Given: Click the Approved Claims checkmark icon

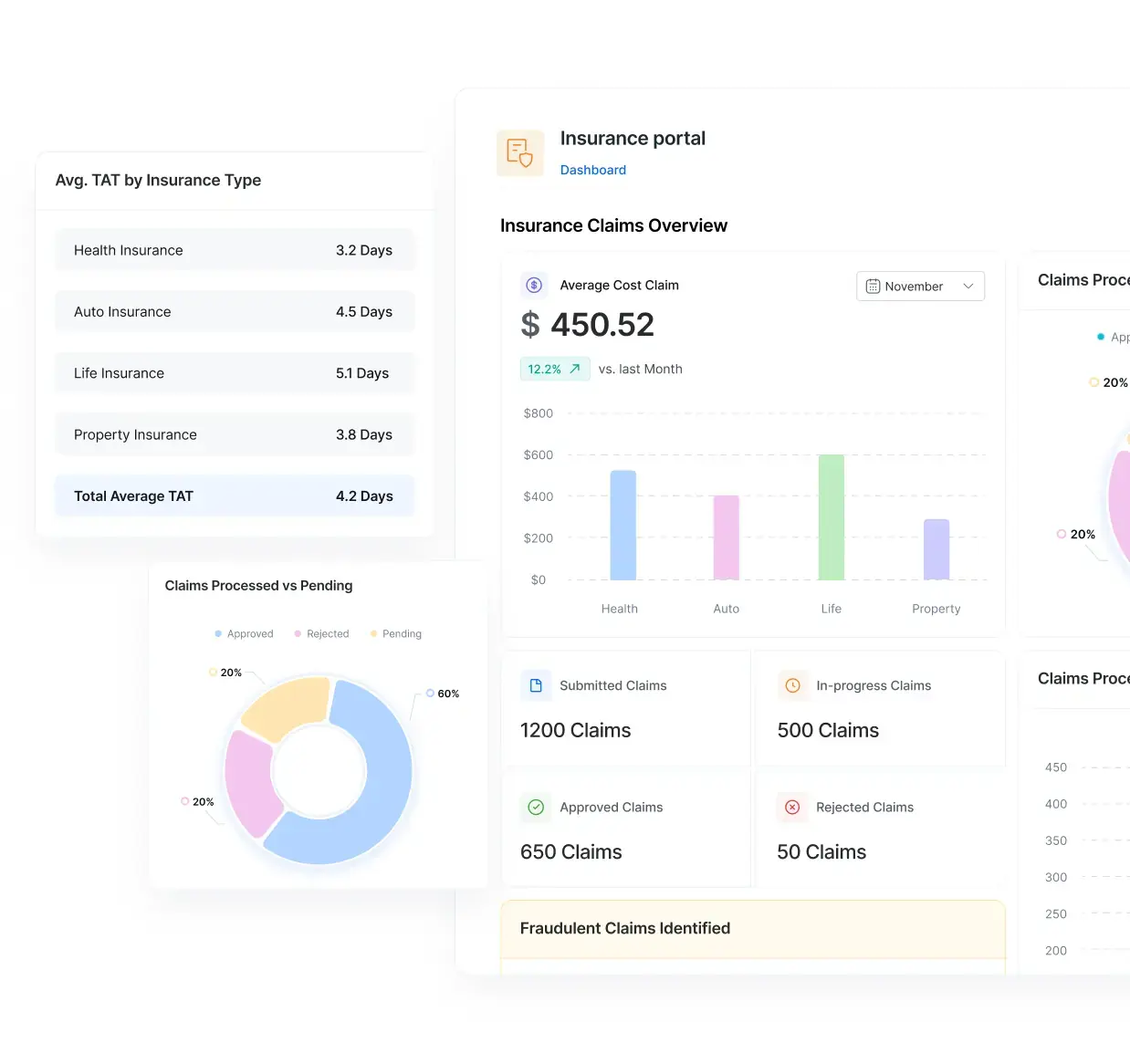Looking at the screenshot, I should tap(536, 807).
